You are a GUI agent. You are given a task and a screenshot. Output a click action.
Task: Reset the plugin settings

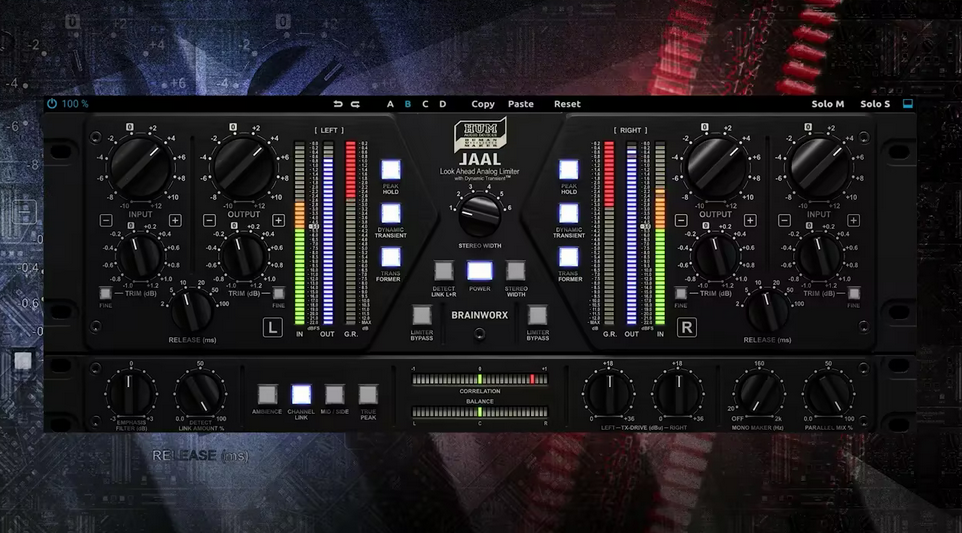click(x=567, y=104)
